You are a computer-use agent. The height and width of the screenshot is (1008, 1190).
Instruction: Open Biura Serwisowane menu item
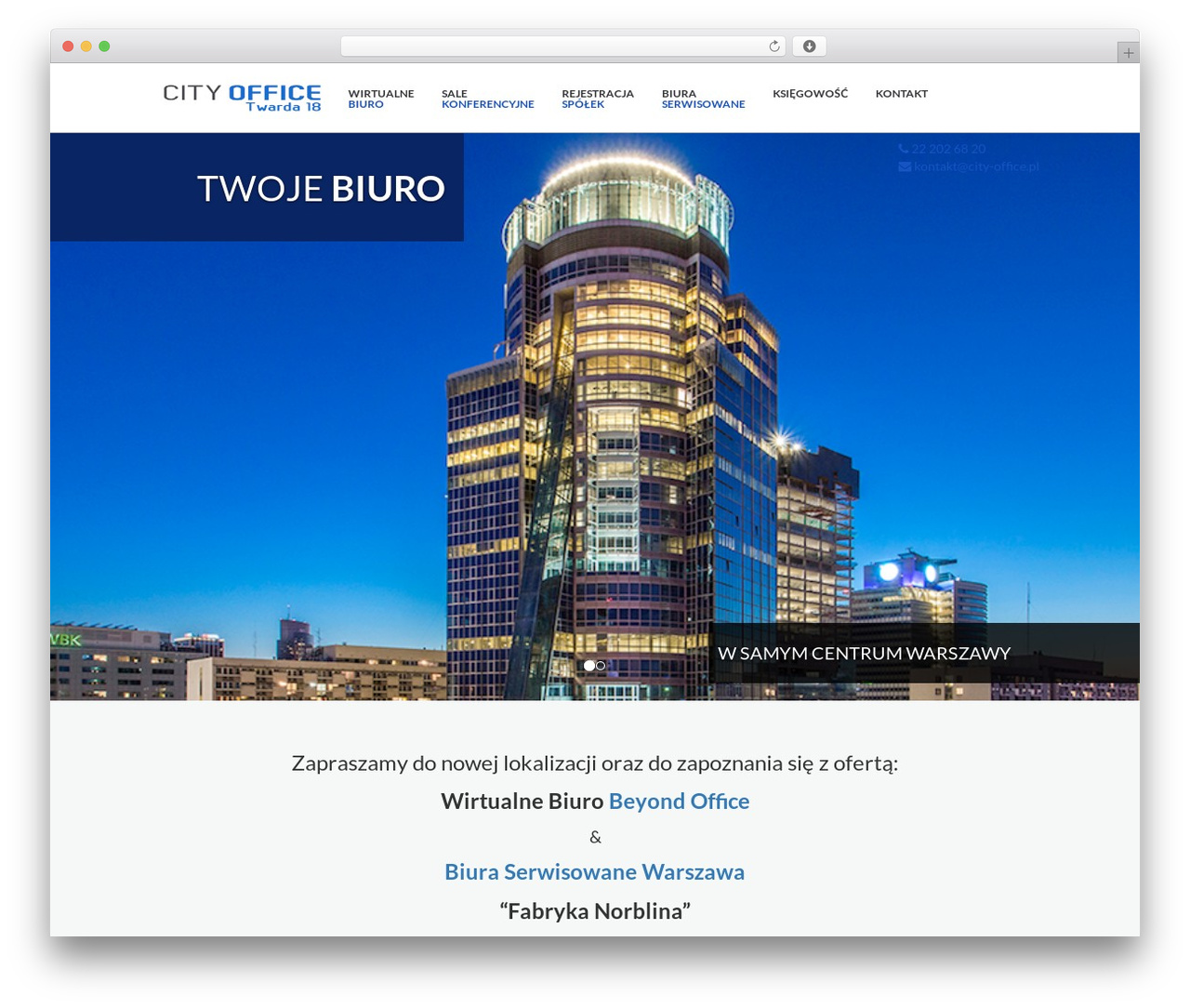pyautogui.click(x=703, y=99)
